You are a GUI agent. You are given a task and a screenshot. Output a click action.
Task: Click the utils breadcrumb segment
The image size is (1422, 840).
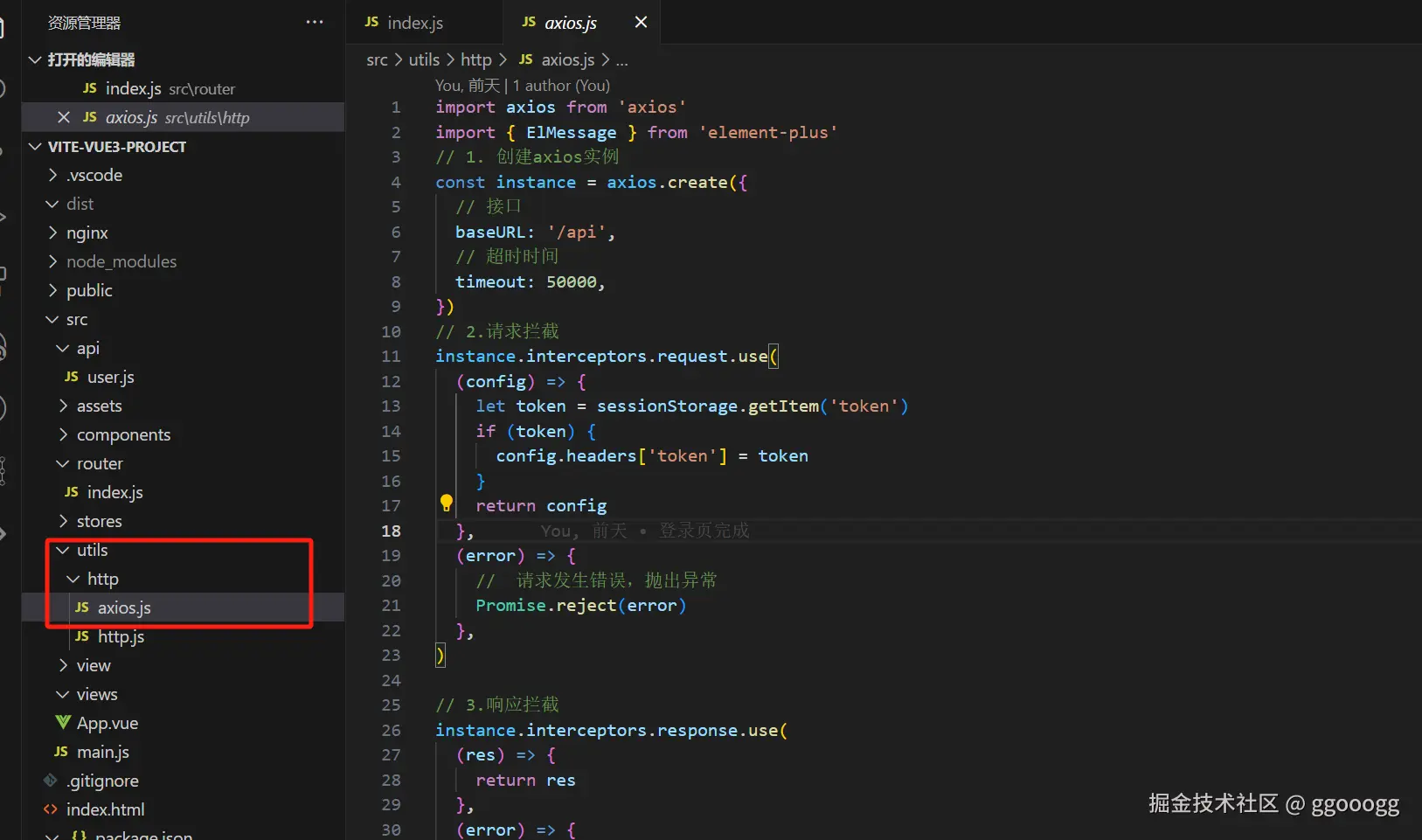pyautogui.click(x=424, y=59)
